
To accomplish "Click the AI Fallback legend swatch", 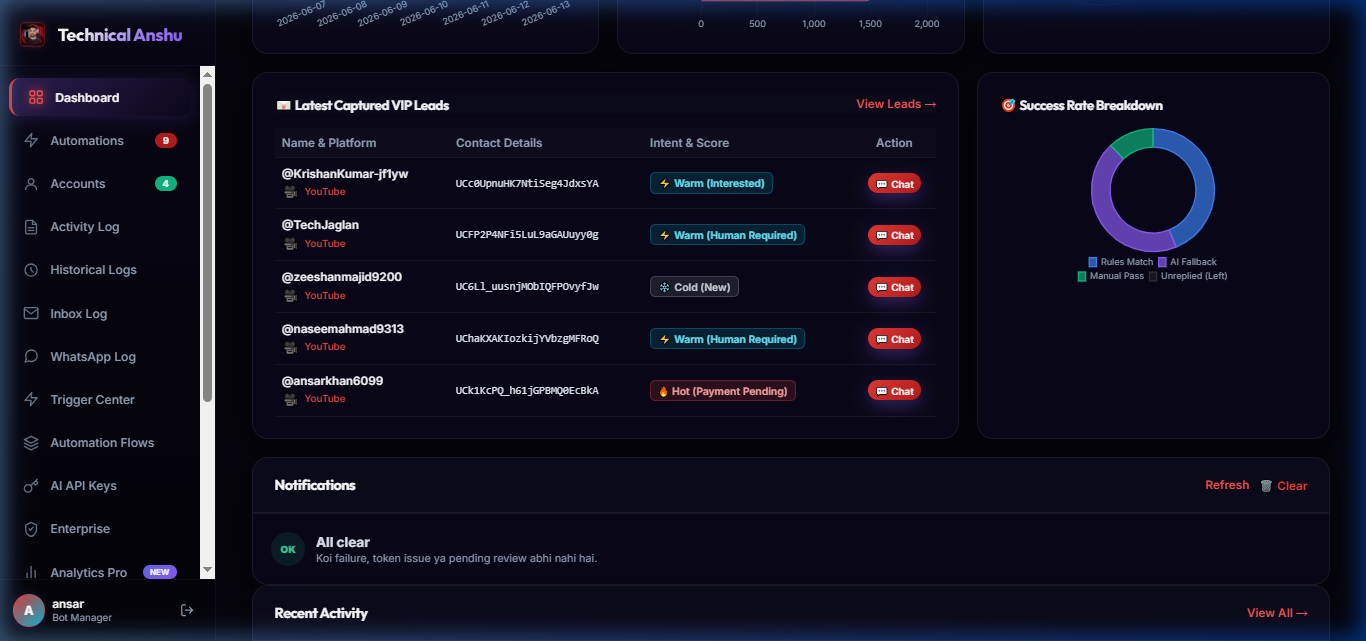I will pos(1162,262).
